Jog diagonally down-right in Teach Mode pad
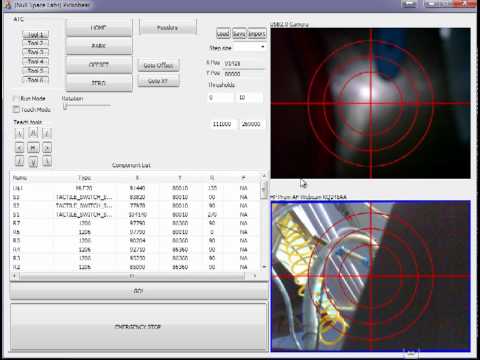 47,162
